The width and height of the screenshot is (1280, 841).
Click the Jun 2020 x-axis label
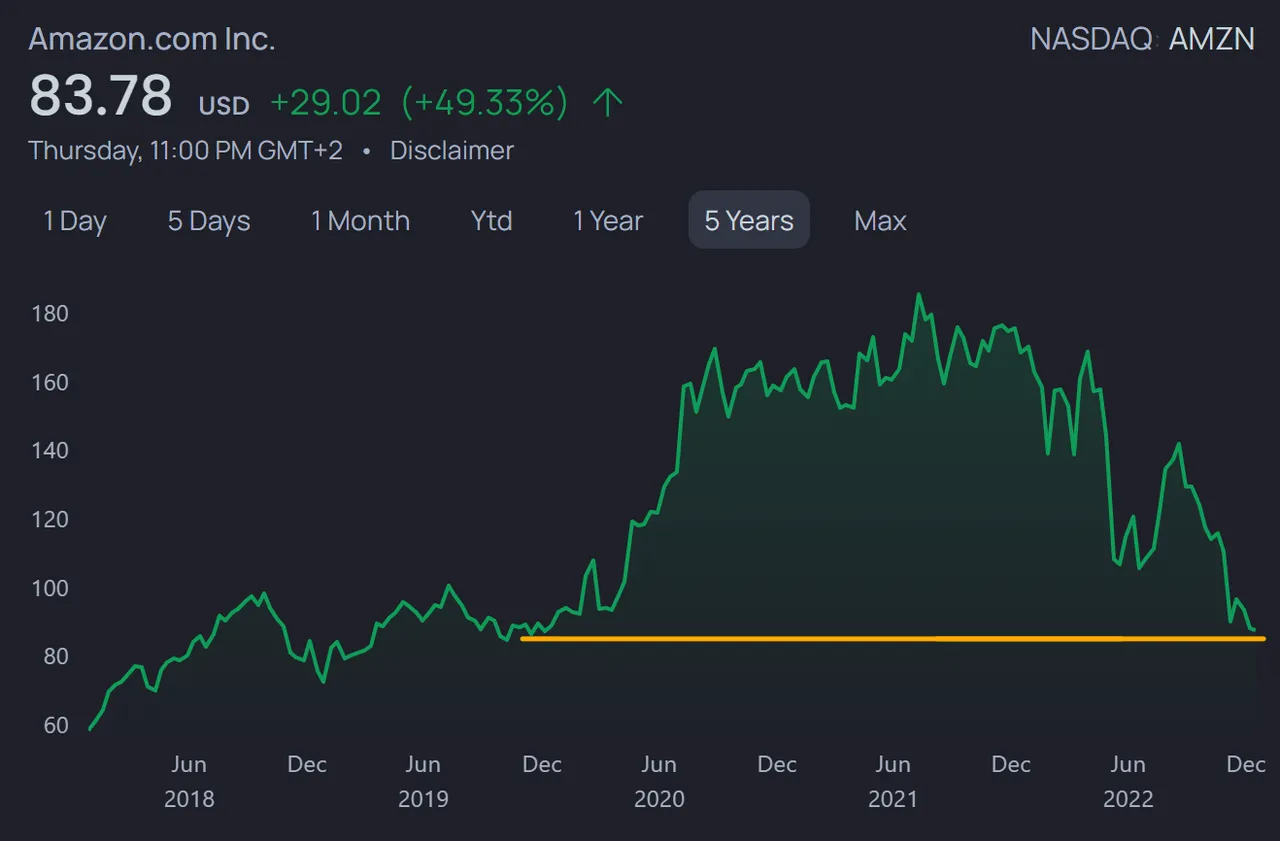[x=659, y=781]
